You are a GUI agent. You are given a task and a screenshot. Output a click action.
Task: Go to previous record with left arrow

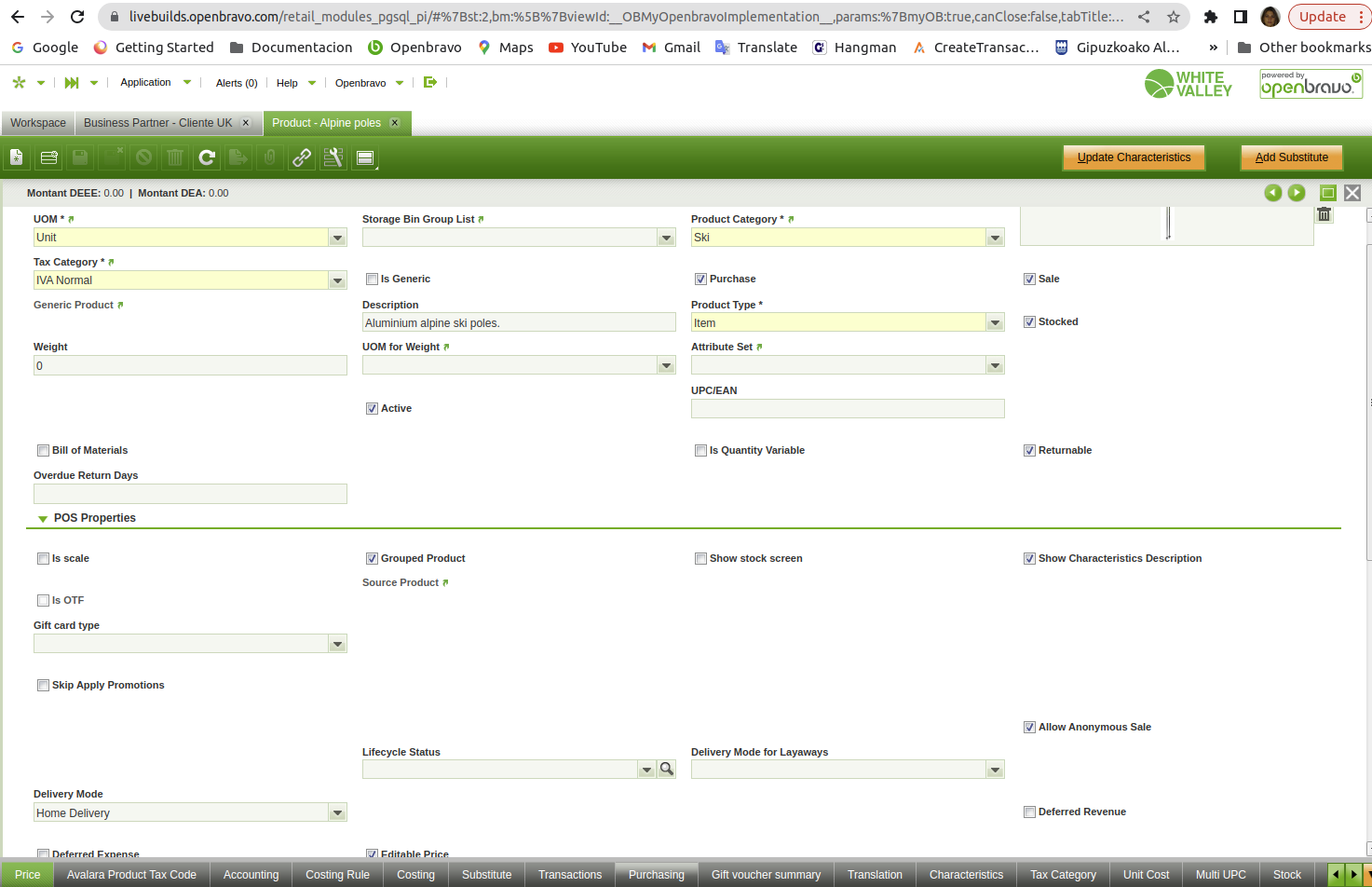click(x=1272, y=193)
